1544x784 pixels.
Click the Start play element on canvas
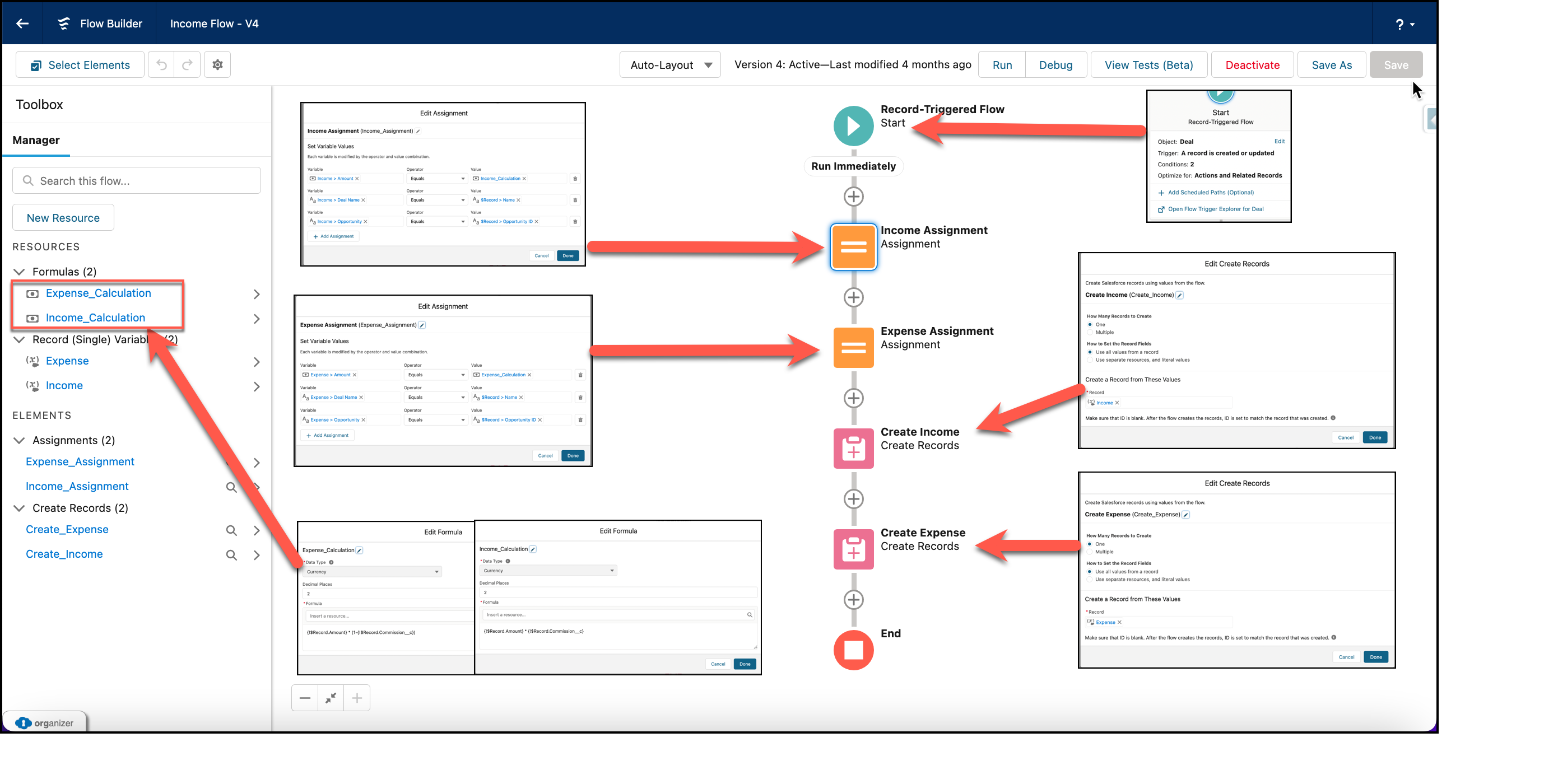tap(854, 126)
